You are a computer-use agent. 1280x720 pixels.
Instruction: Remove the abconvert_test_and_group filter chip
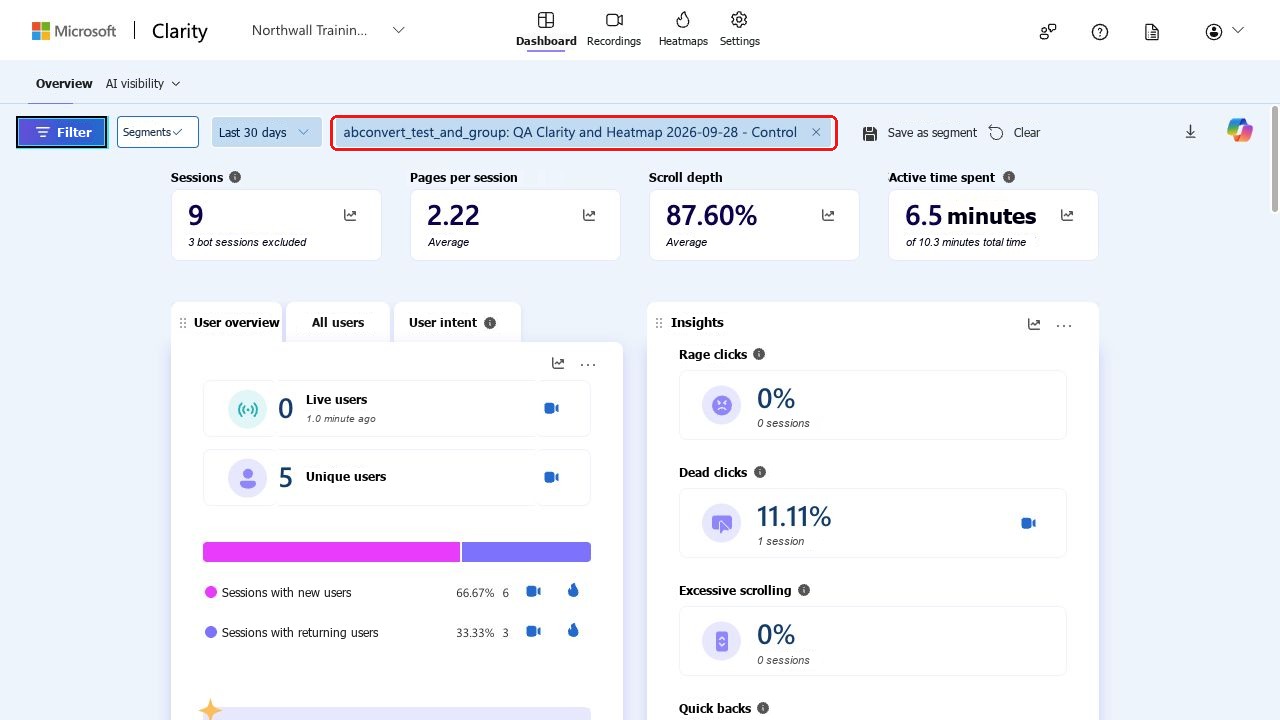coord(816,132)
